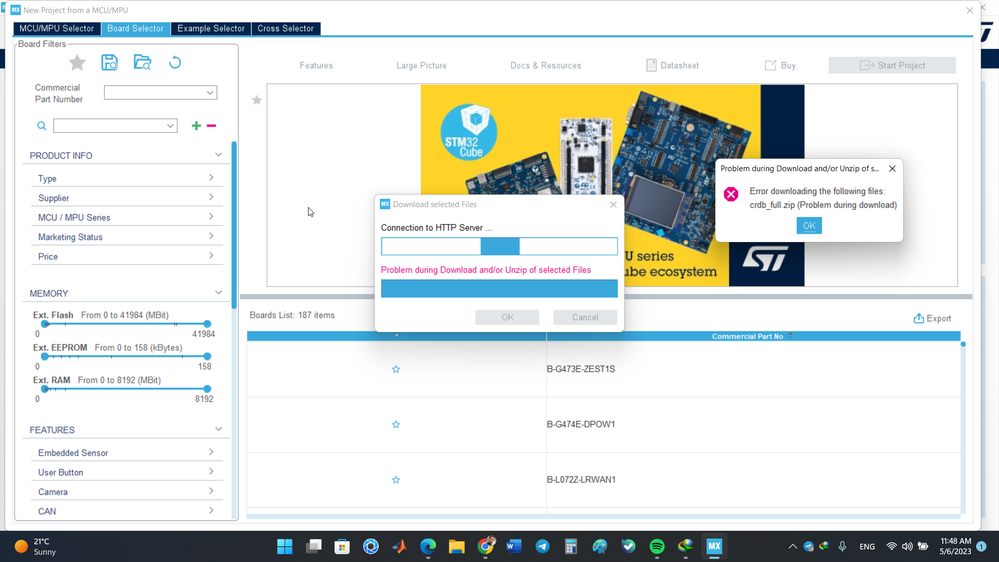
Task: Star the B-G473E-ZEST1S board
Action: (396, 369)
